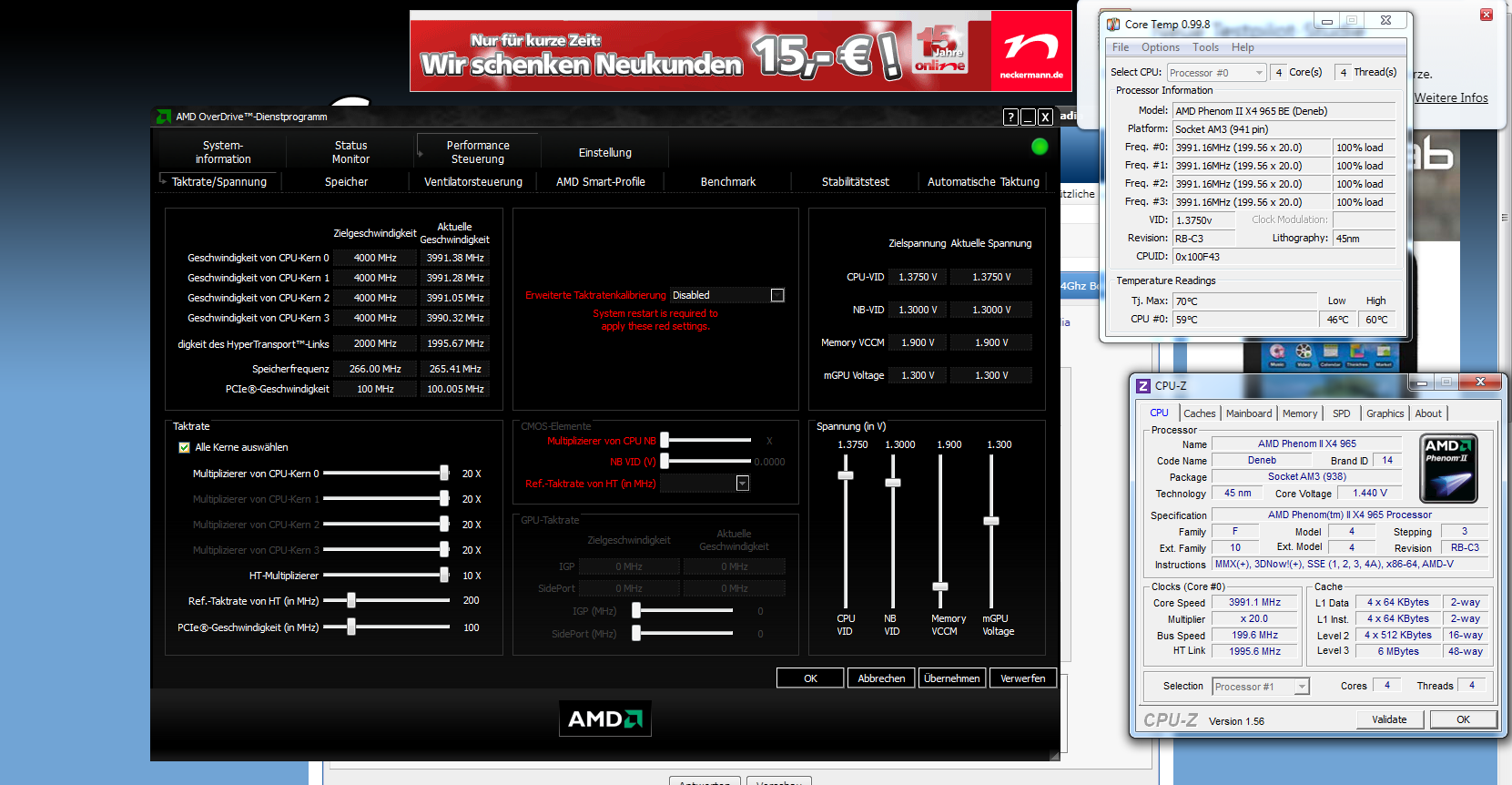Click the OK button in CPU-Z
Image resolution: width=1512 pixels, height=785 pixels.
(1463, 719)
